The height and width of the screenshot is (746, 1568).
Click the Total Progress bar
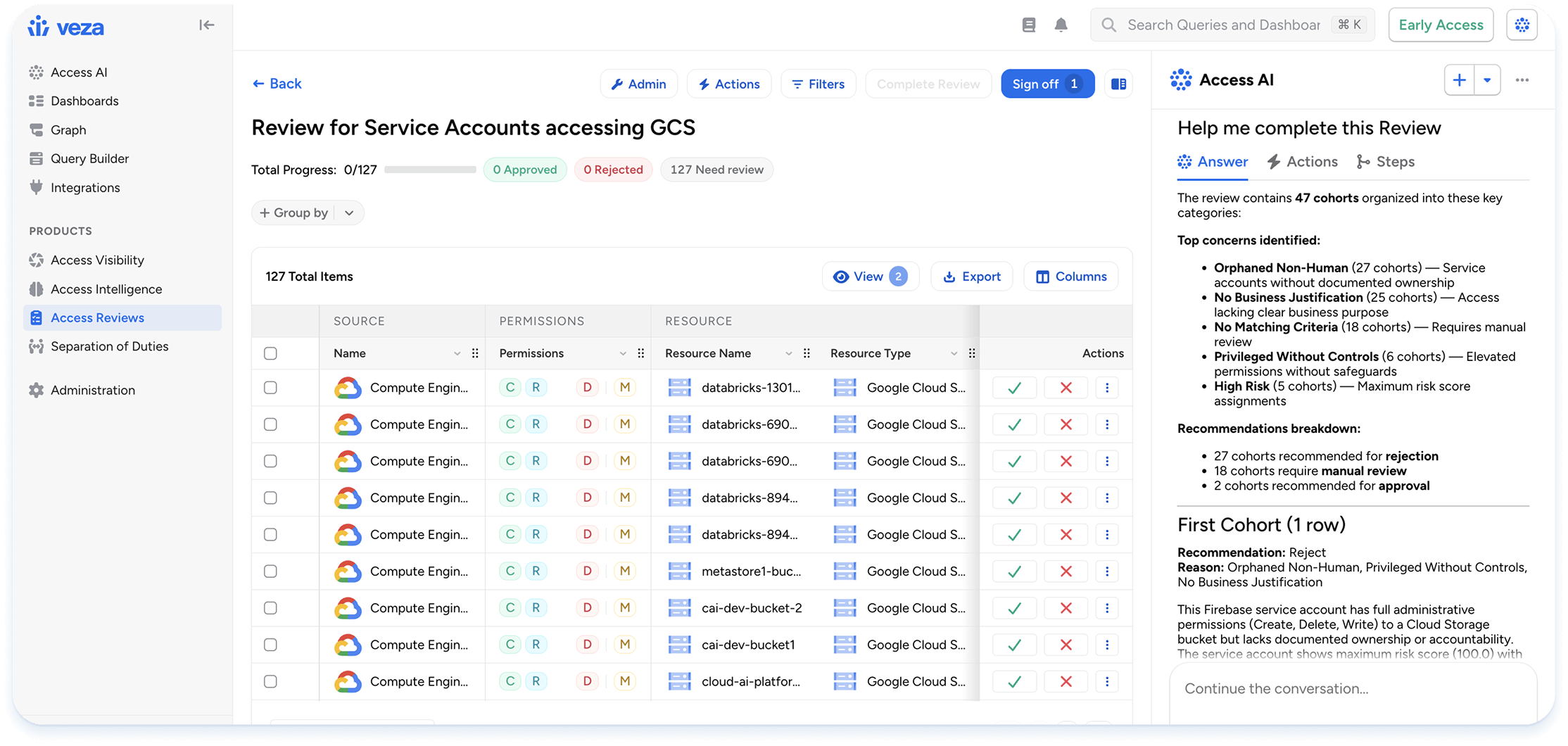click(430, 170)
